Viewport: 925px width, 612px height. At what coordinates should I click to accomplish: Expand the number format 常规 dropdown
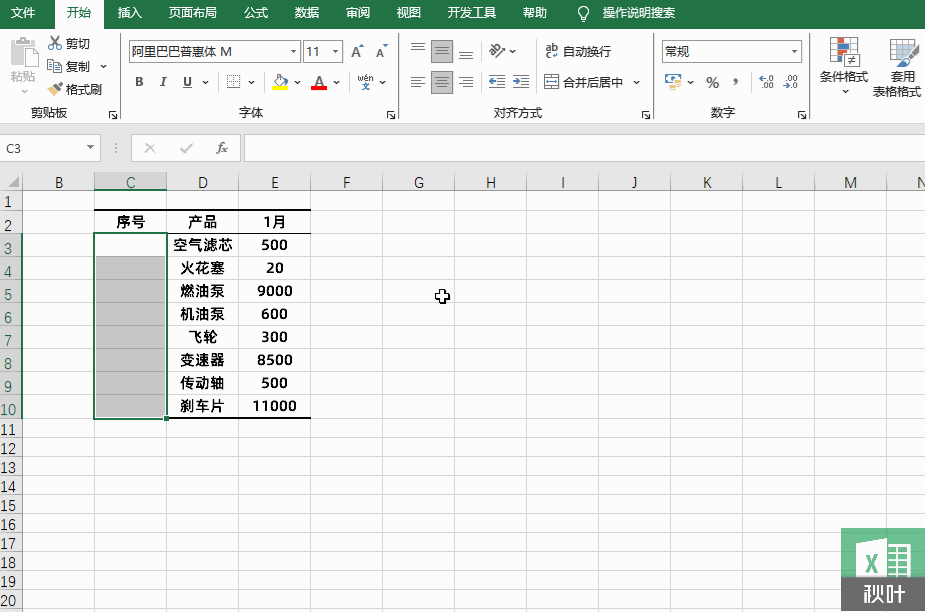click(x=795, y=51)
